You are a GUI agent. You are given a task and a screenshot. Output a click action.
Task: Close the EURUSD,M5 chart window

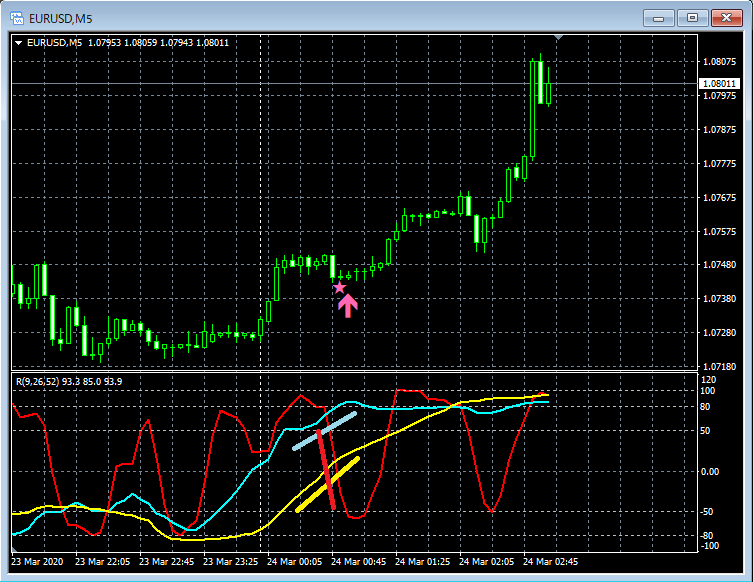[727, 18]
